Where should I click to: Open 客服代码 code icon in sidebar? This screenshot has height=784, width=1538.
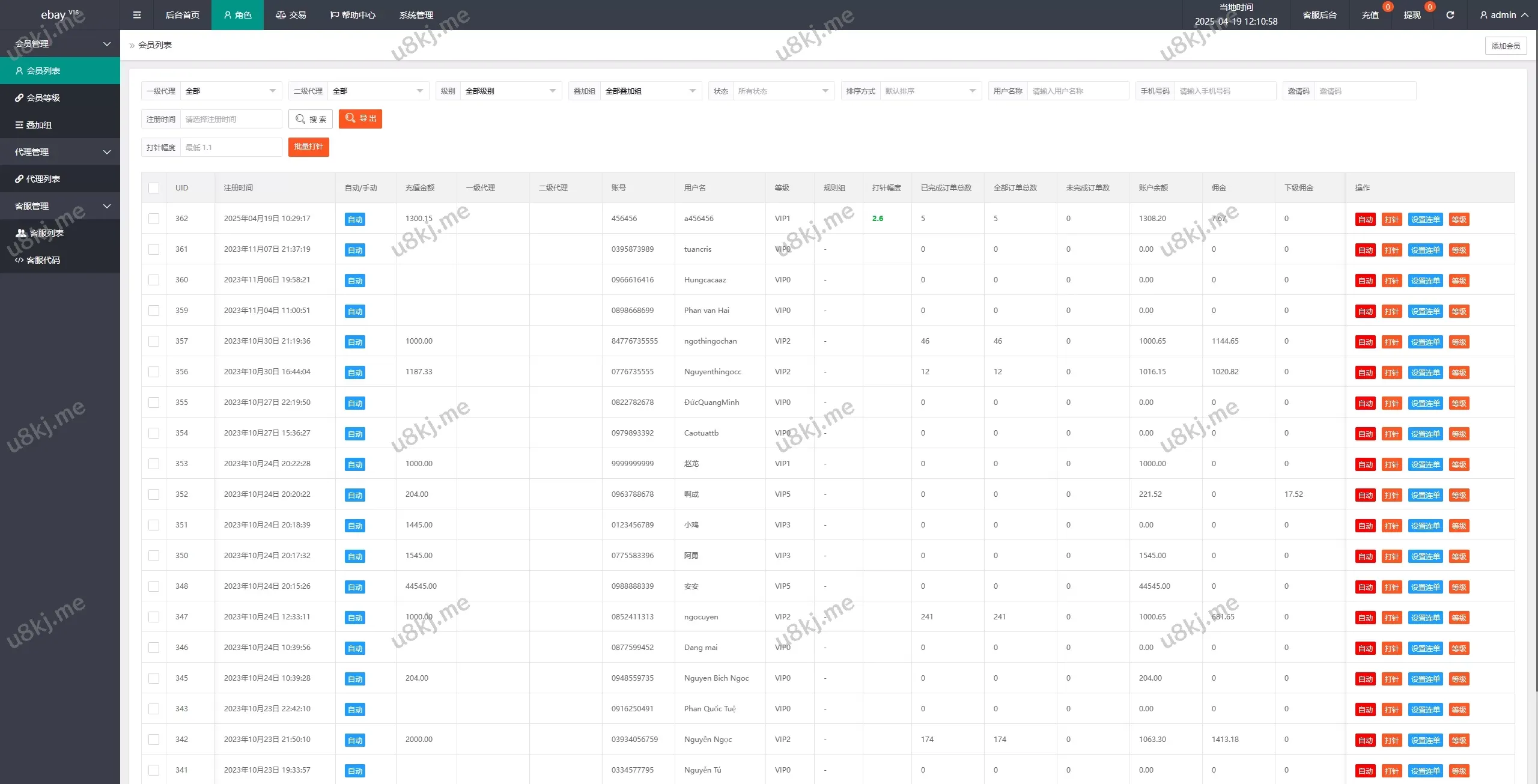(19, 260)
